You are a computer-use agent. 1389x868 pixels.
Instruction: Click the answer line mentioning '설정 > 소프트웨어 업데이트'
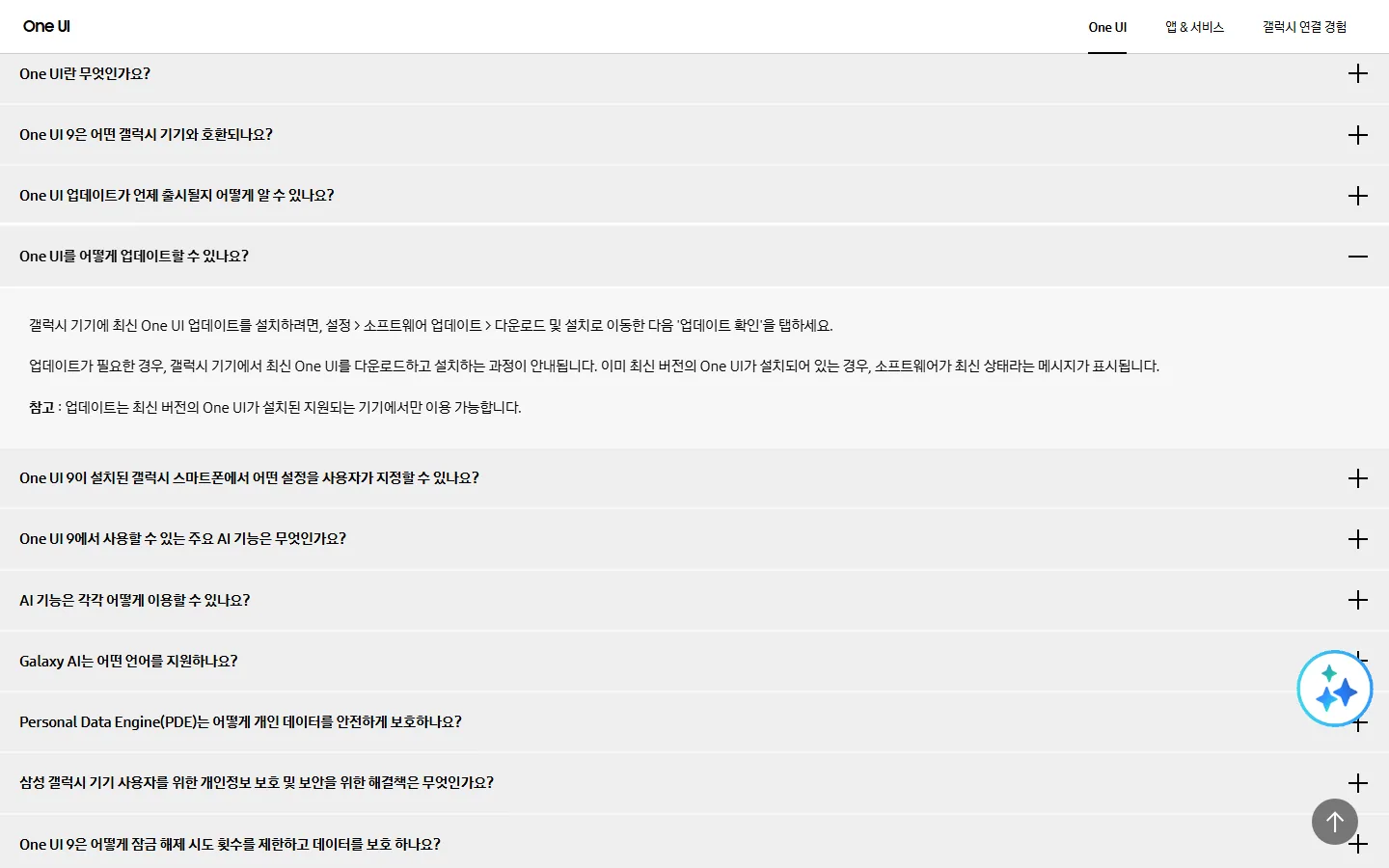pos(431,325)
